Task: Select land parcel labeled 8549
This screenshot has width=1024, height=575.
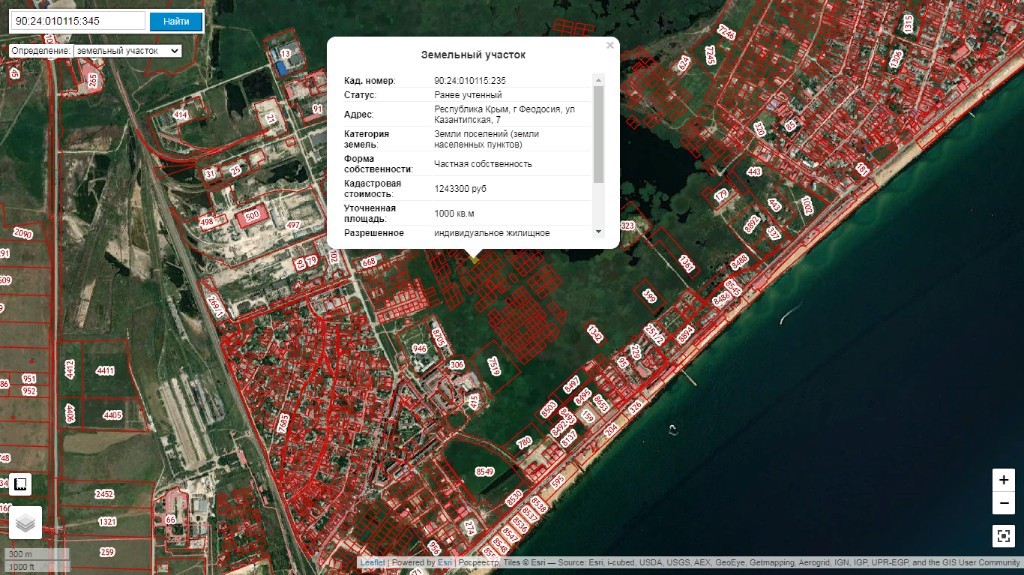Action: [485, 472]
